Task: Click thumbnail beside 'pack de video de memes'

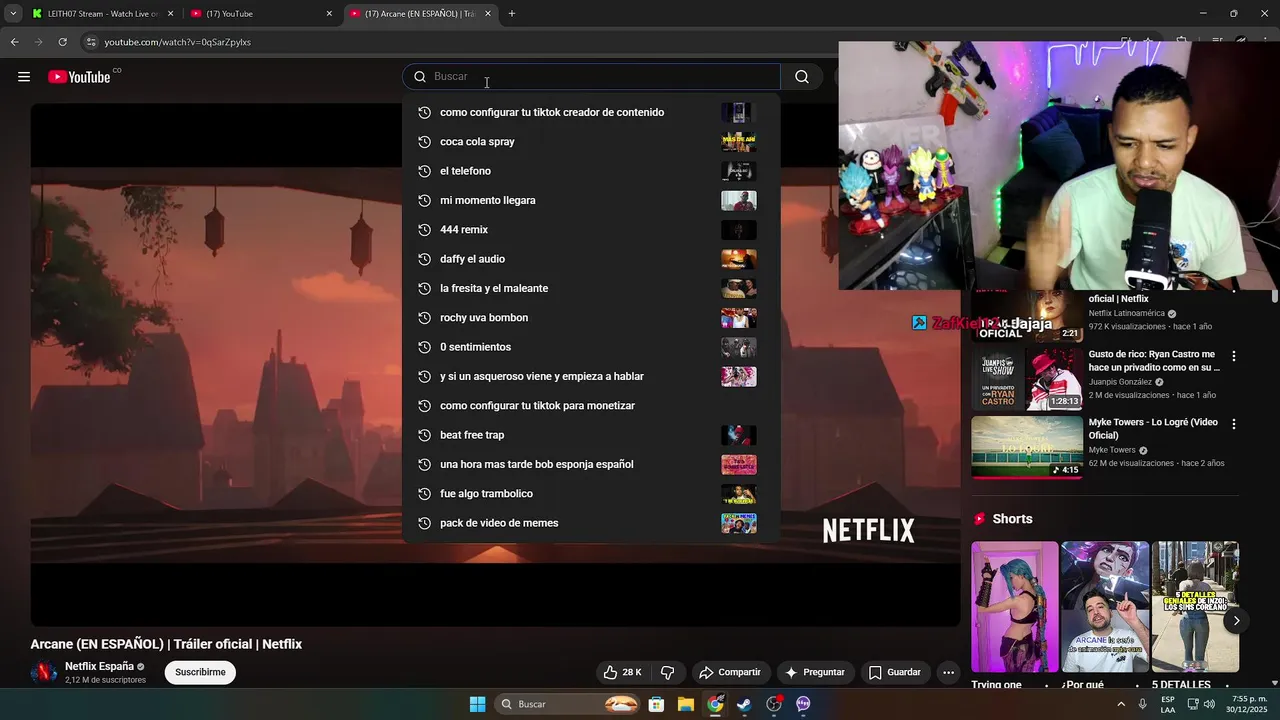Action: click(739, 523)
